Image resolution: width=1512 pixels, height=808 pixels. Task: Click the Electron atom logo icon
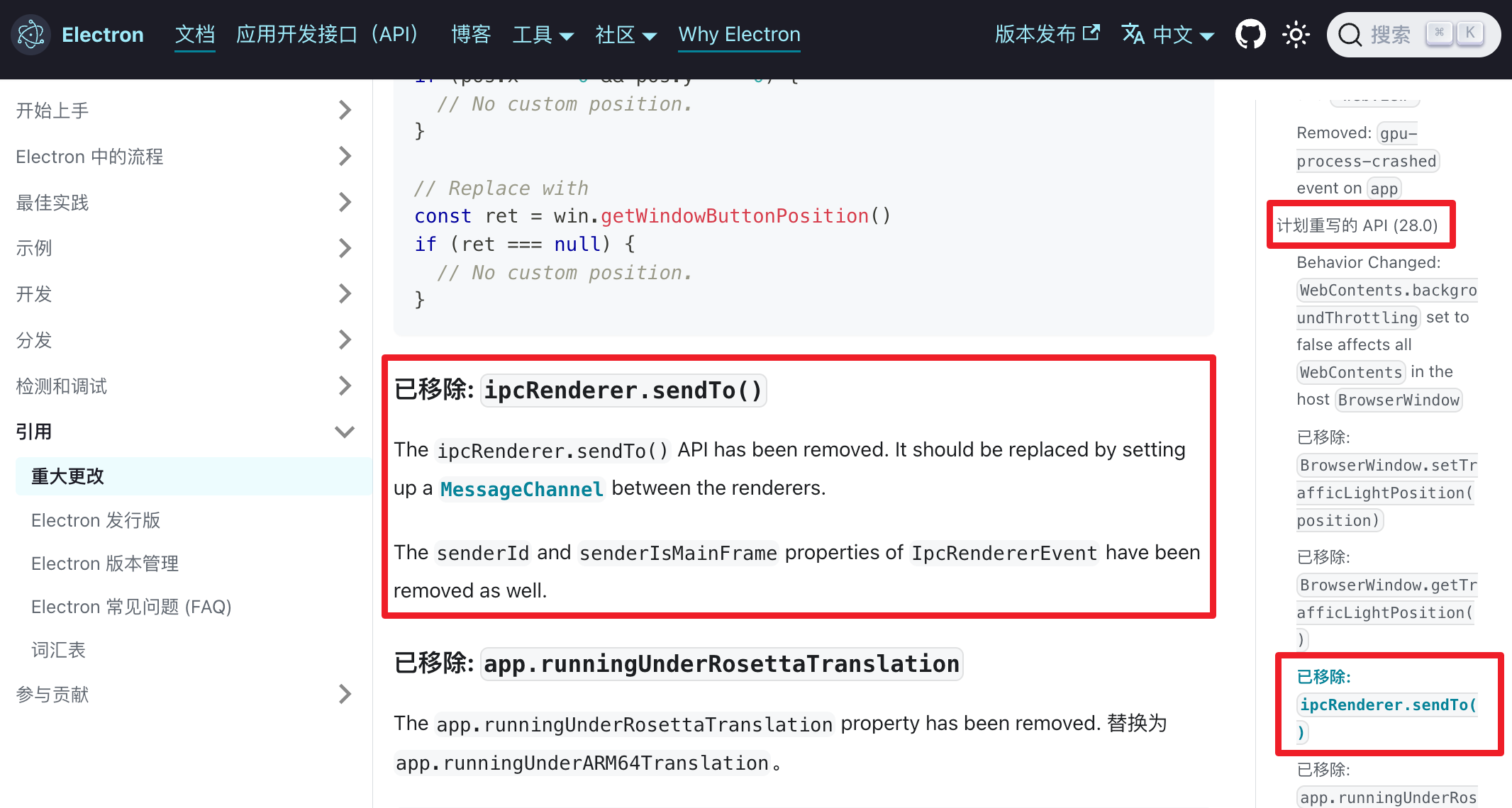pos(30,34)
